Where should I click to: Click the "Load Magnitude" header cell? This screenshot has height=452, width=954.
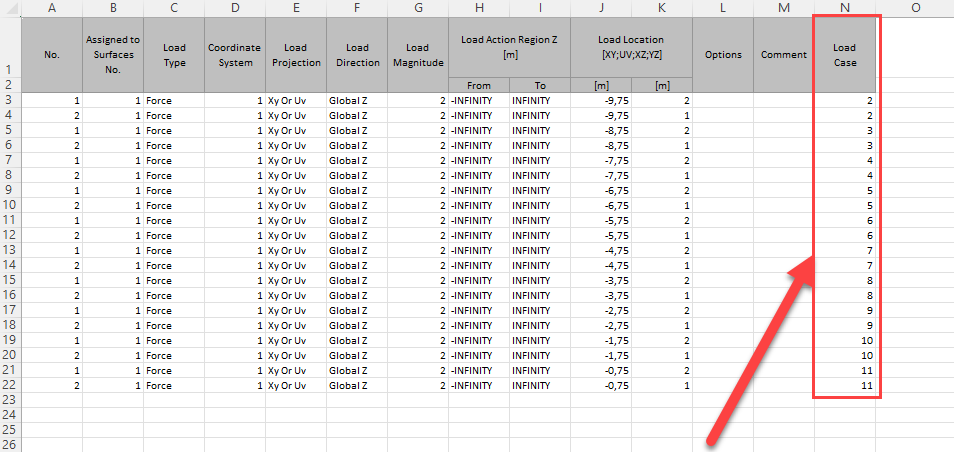[x=418, y=55]
